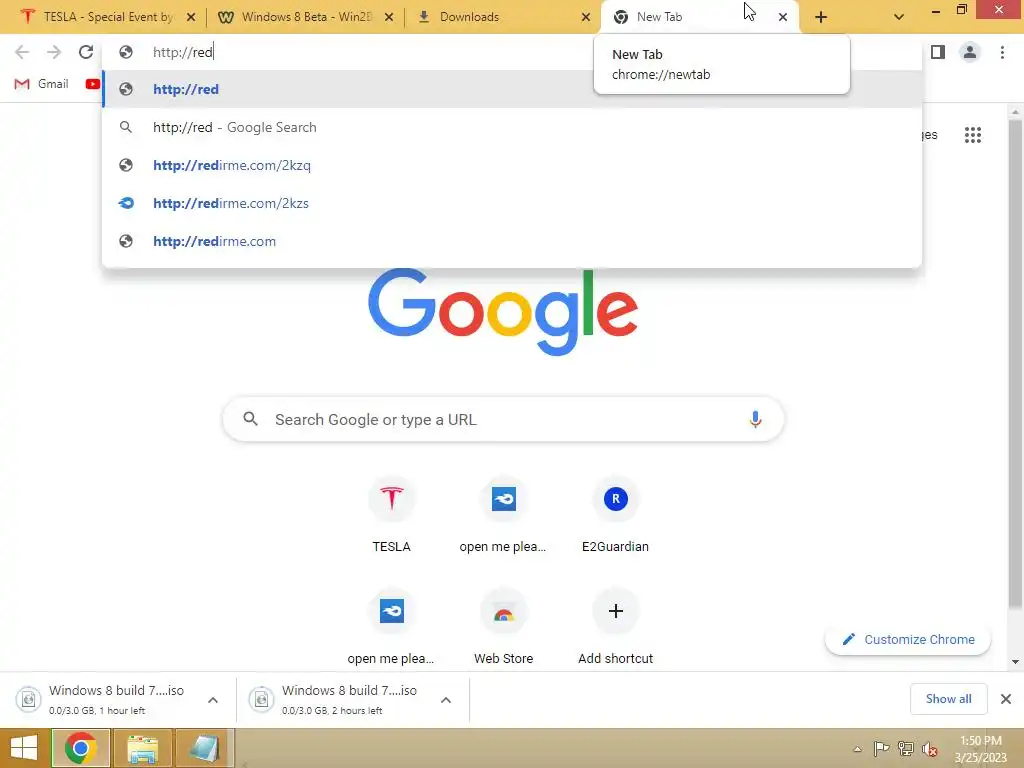The image size is (1024, 768).
Task: Select suggestion http://redirme.com/2kzs
Action: [x=513, y=203]
